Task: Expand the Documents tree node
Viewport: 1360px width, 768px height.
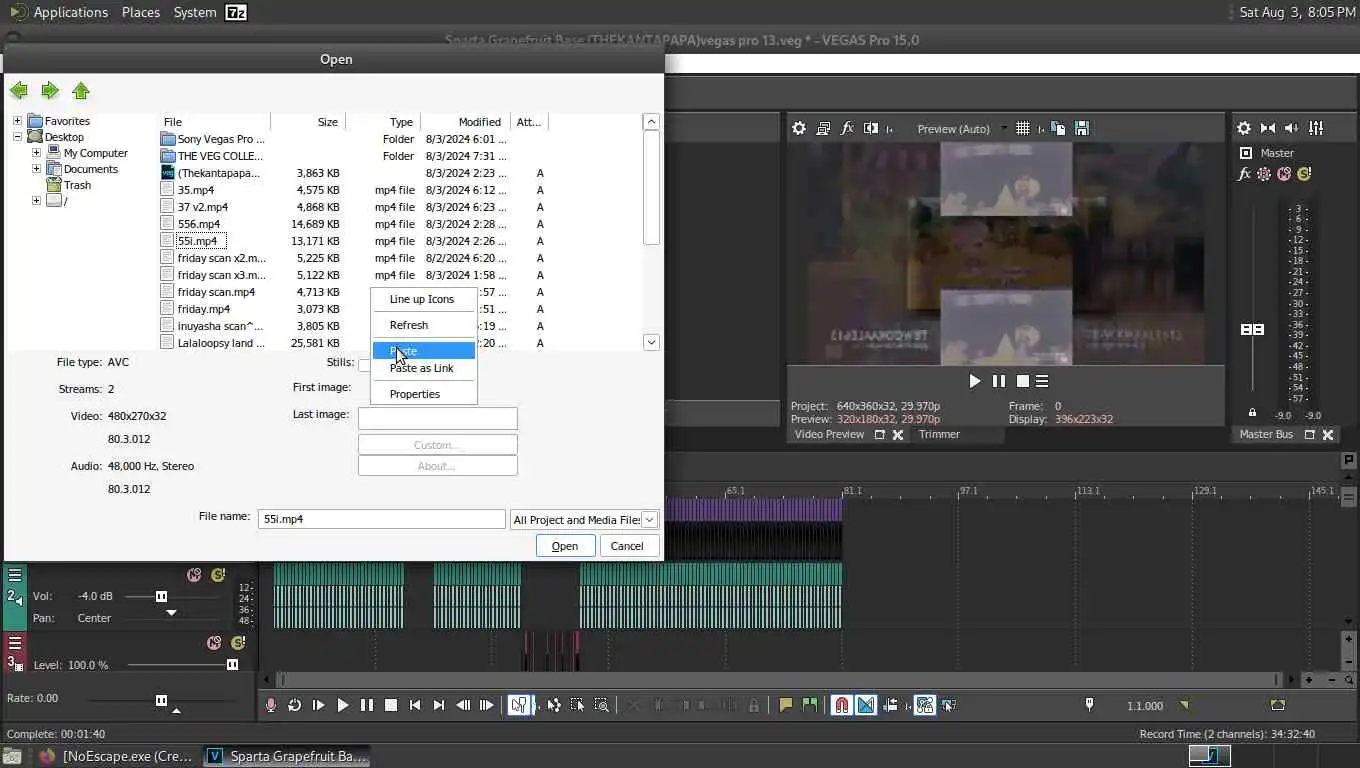Action: coord(36,169)
